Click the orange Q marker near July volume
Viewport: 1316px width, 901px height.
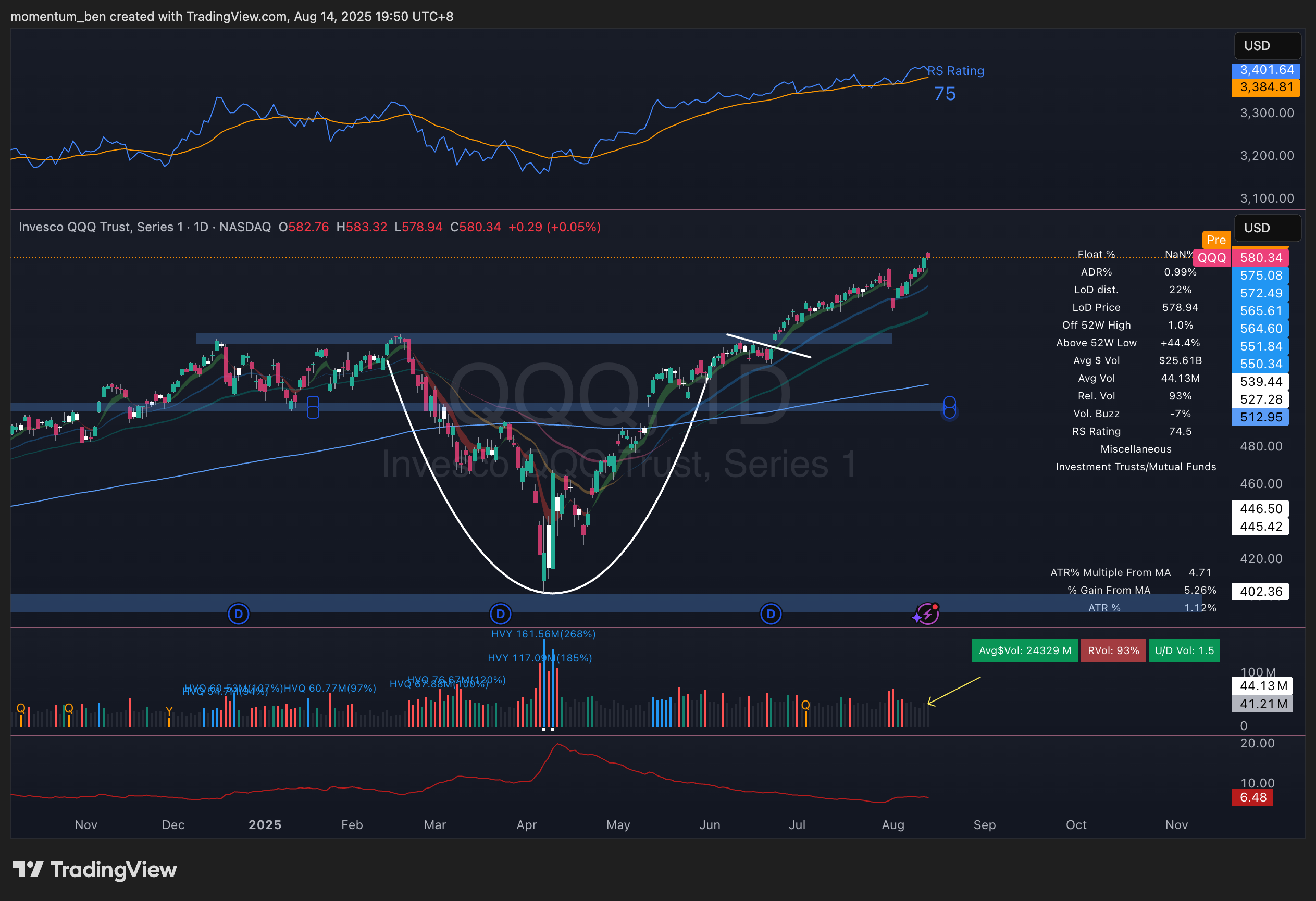click(805, 705)
